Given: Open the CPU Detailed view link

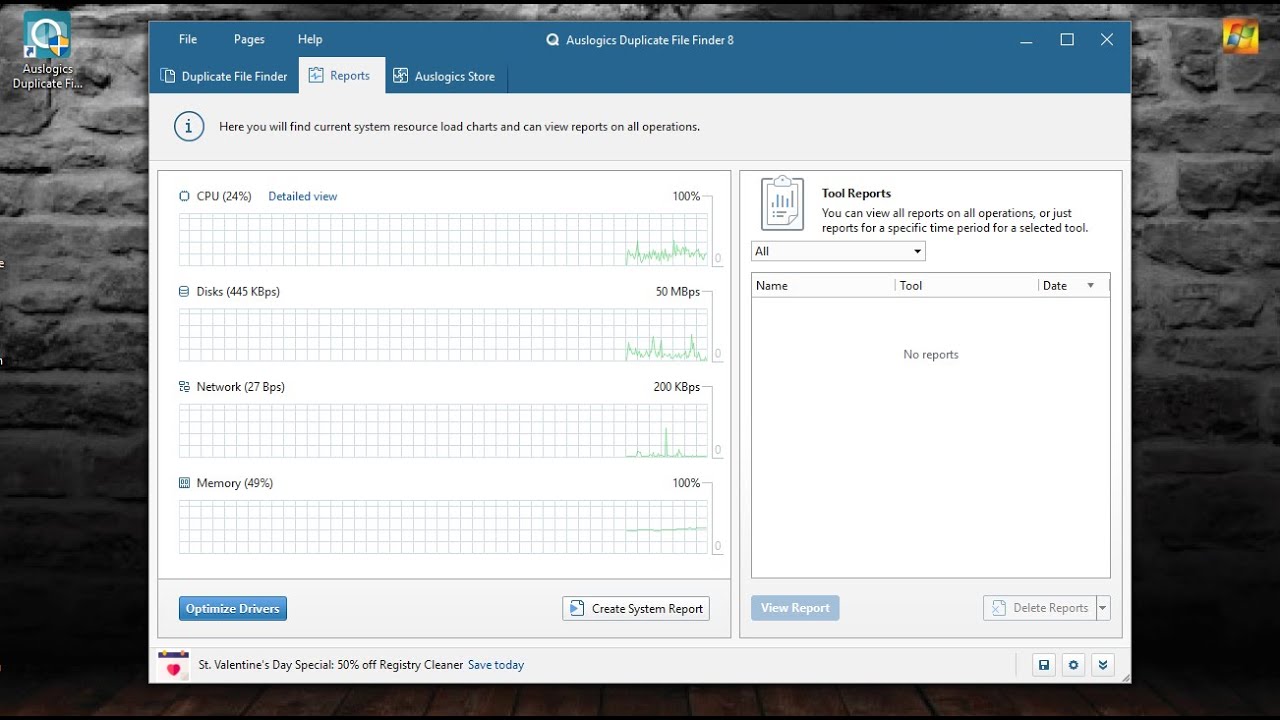Looking at the screenshot, I should pos(303,197).
